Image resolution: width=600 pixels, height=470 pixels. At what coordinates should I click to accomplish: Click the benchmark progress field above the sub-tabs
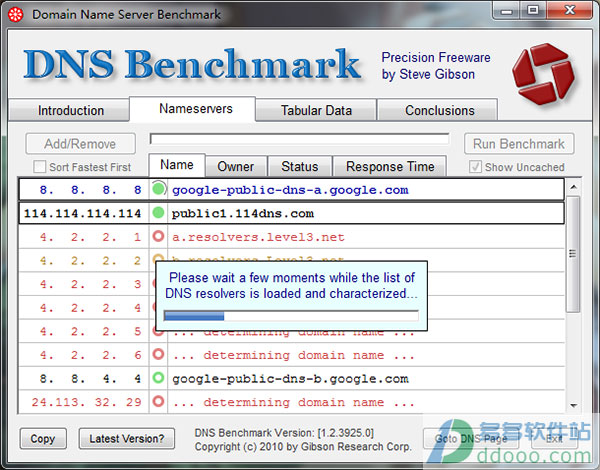click(x=300, y=139)
